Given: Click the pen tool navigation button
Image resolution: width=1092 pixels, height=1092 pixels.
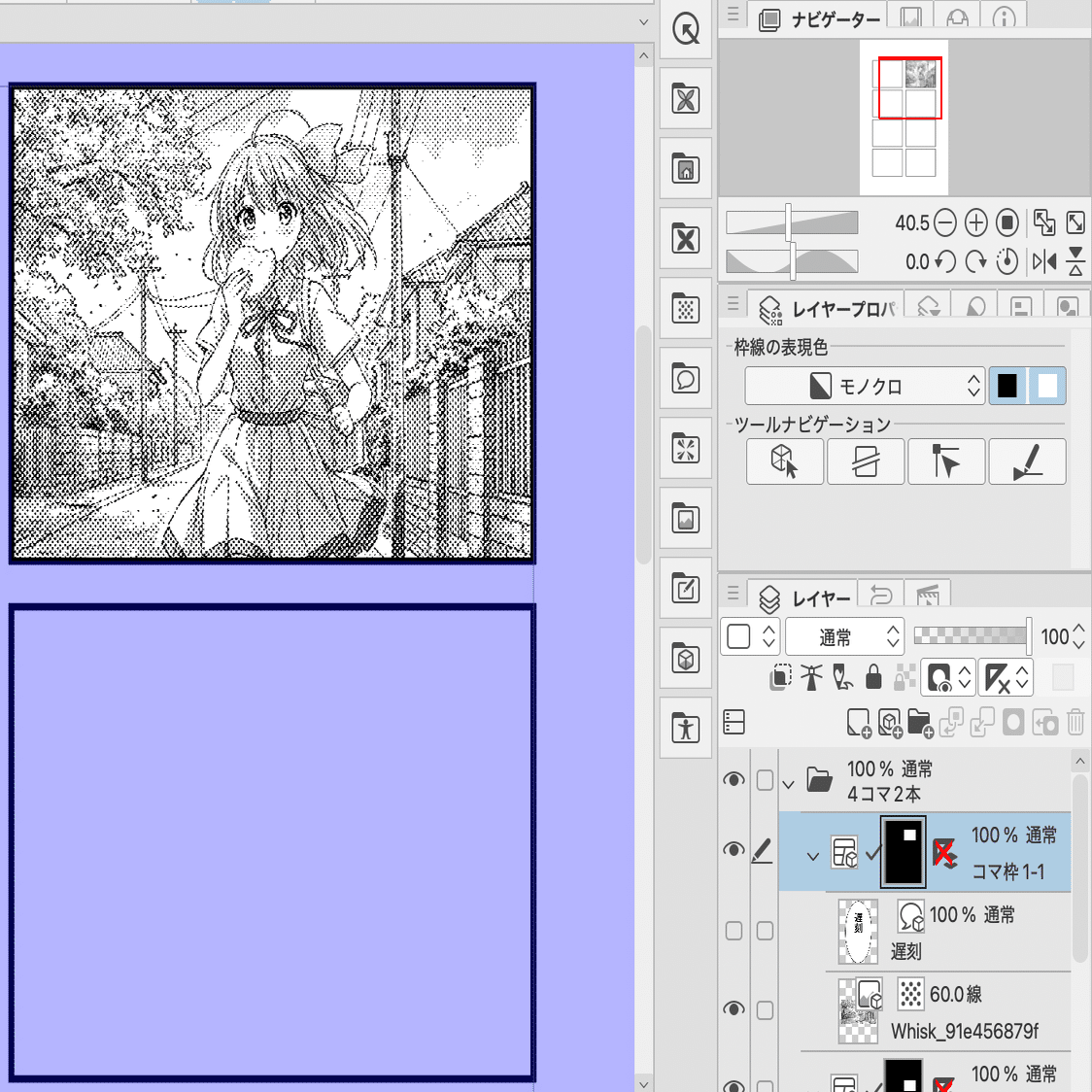Looking at the screenshot, I should pos(1027,461).
